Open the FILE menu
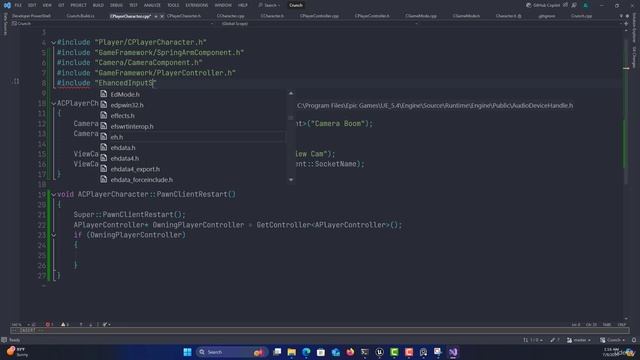 [18, 5]
